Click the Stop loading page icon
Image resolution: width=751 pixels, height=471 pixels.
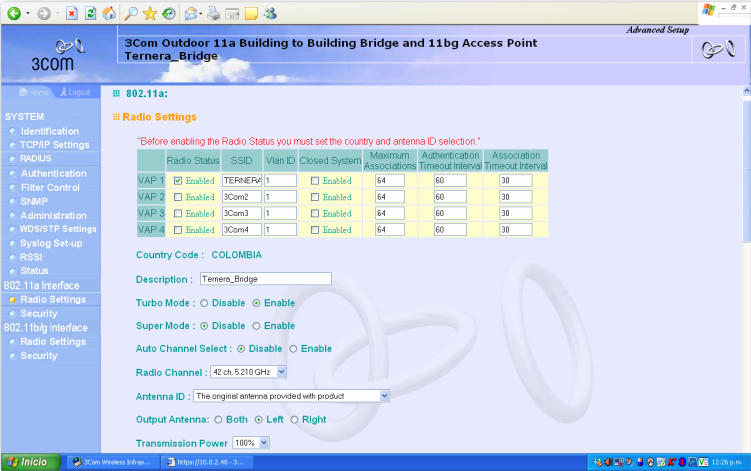click(x=72, y=12)
